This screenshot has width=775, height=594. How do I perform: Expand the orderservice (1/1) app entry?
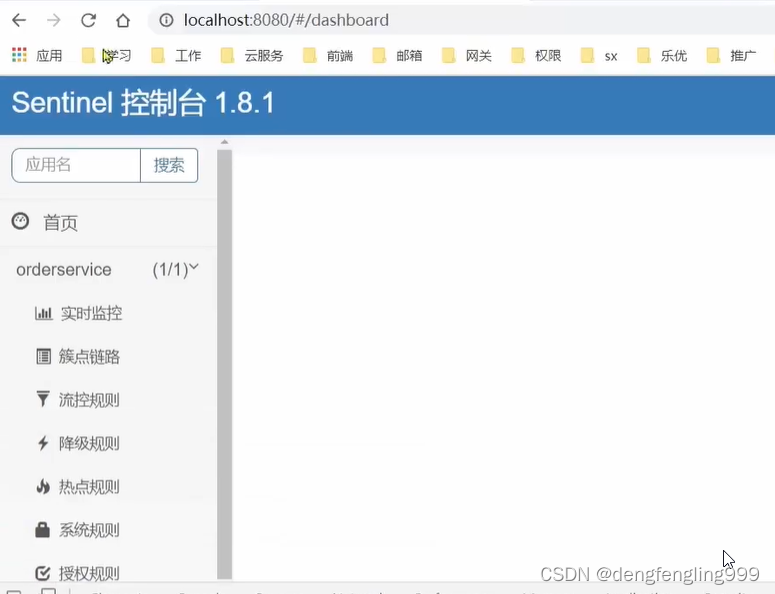(64, 270)
